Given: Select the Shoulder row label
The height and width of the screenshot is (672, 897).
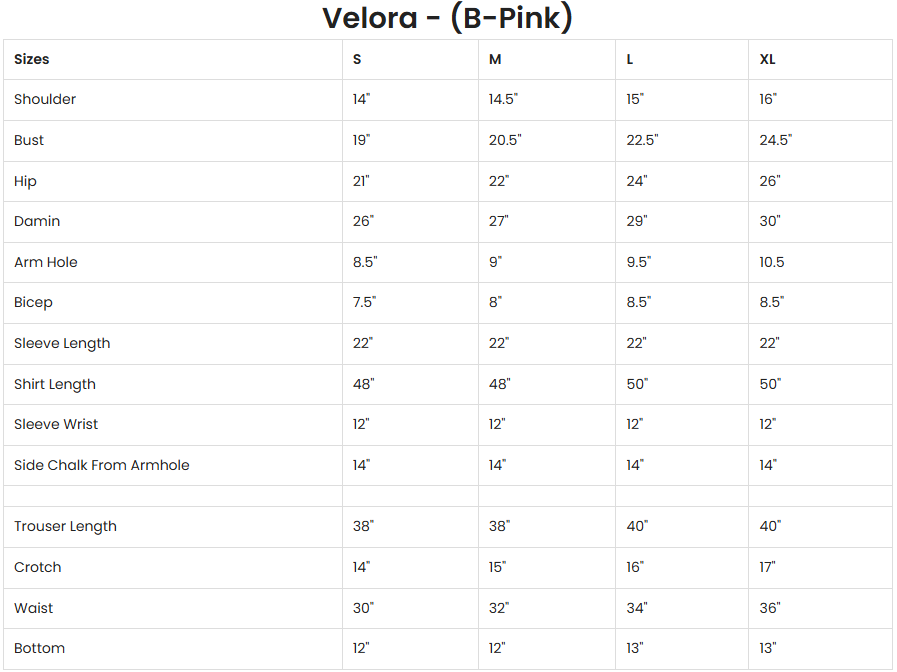Looking at the screenshot, I should pos(45,99).
